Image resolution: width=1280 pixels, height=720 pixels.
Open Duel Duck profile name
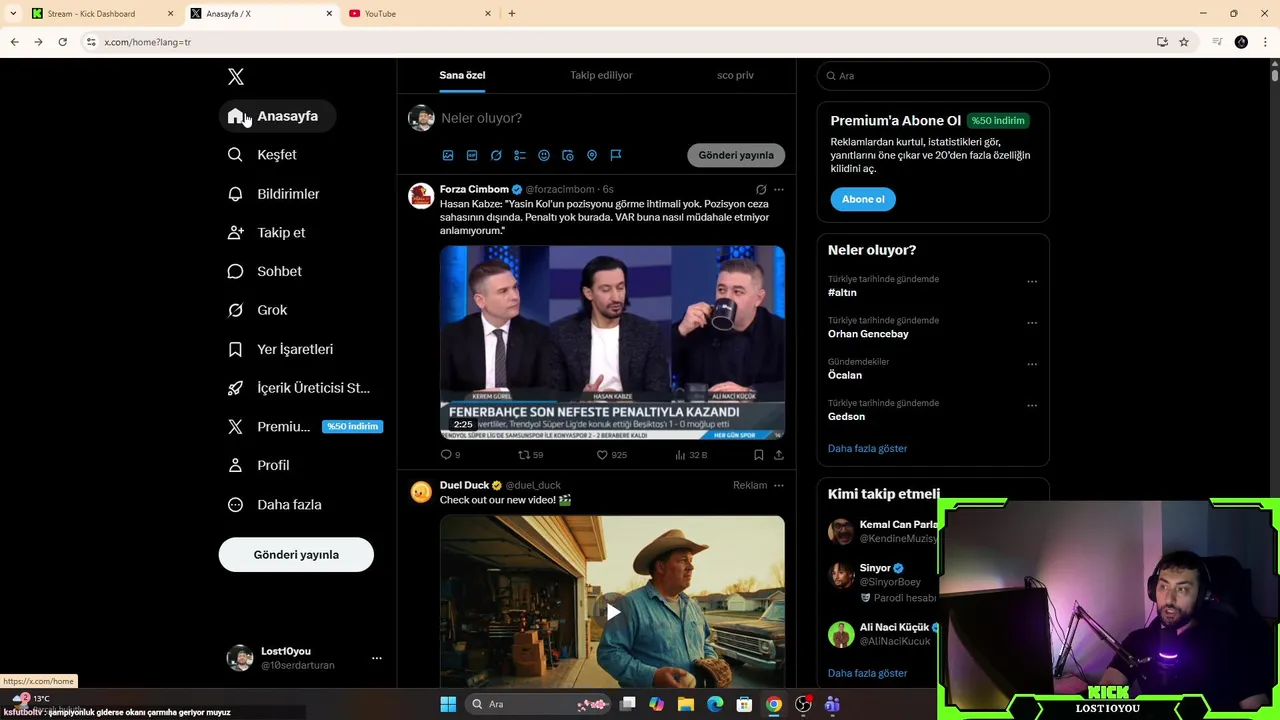pyautogui.click(x=464, y=485)
